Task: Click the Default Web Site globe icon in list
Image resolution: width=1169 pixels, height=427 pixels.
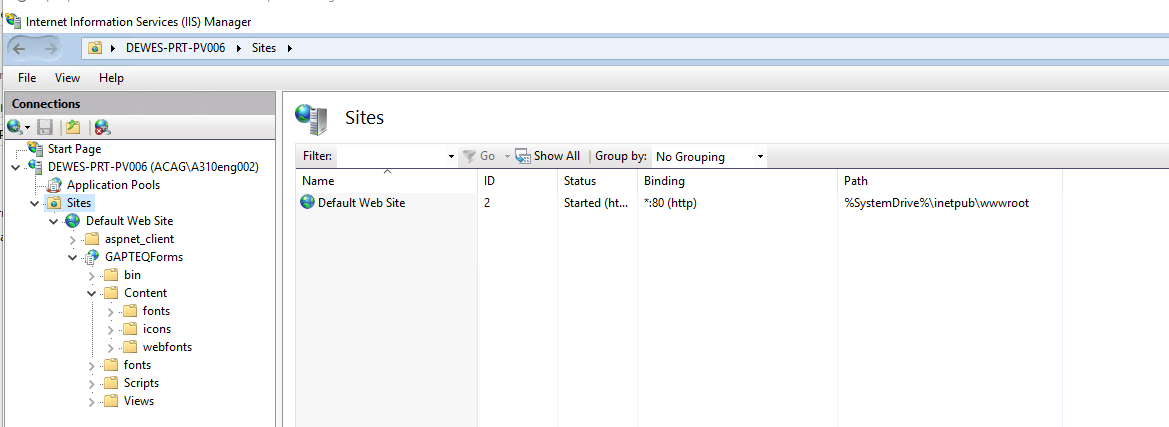Action: (x=308, y=202)
